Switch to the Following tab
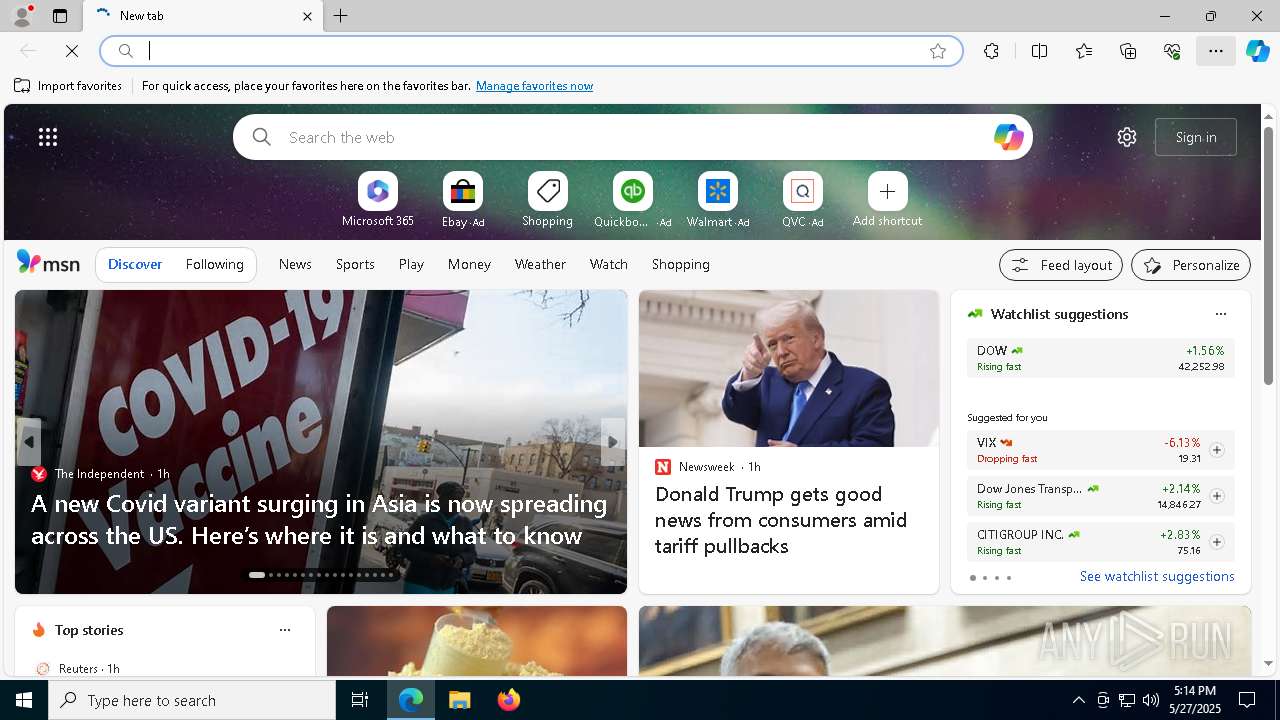 coord(214,264)
